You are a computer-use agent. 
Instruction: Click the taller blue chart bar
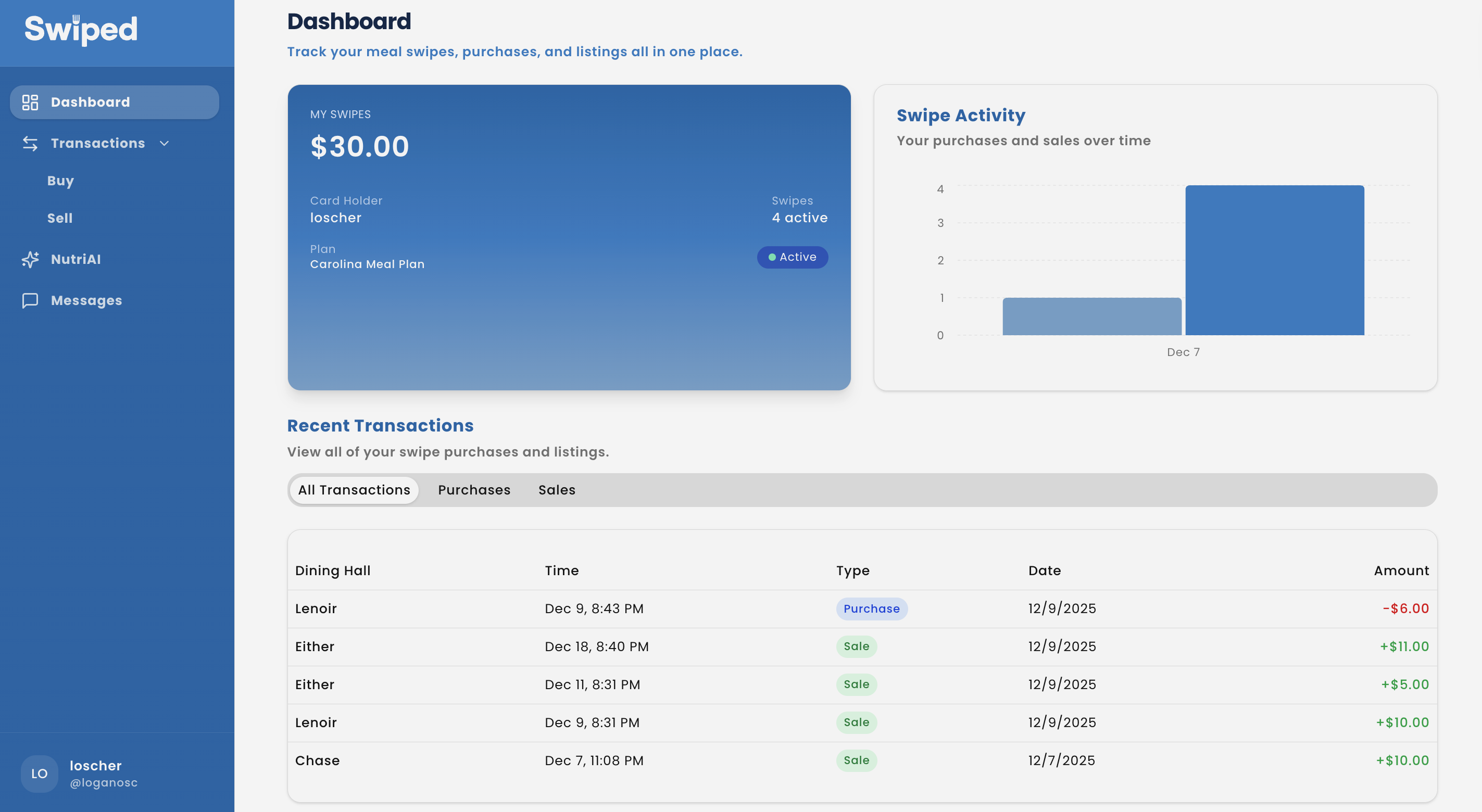[x=1274, y=260]
